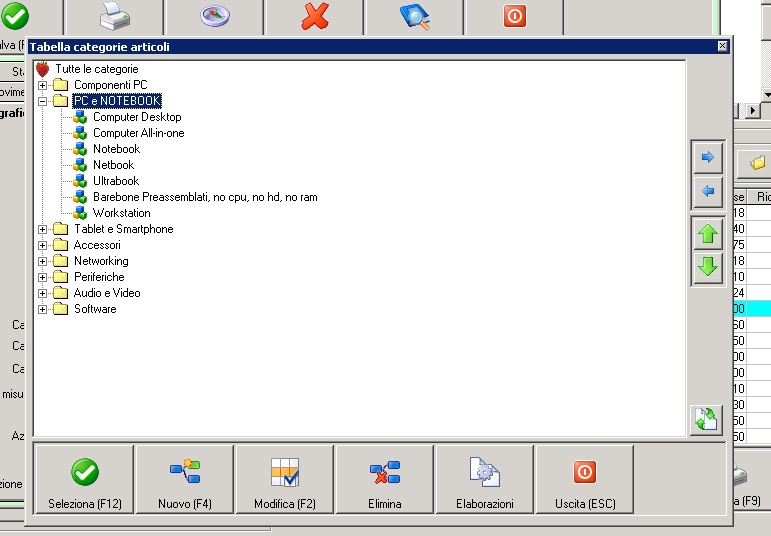Select the Ultrabook category
This screenshot has height=536, width=771.
click(x=116, y=181)
